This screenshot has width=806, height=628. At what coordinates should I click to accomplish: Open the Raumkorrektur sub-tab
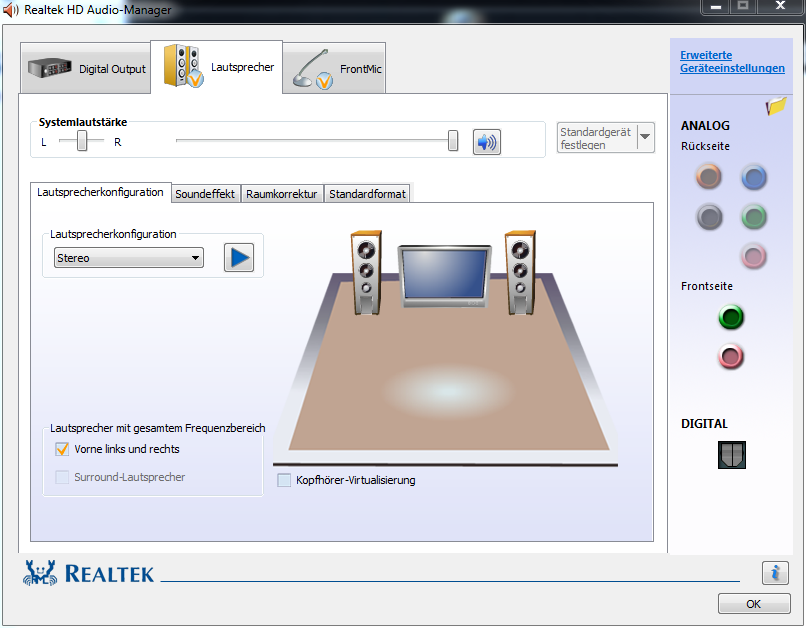(x=282, y=194)
